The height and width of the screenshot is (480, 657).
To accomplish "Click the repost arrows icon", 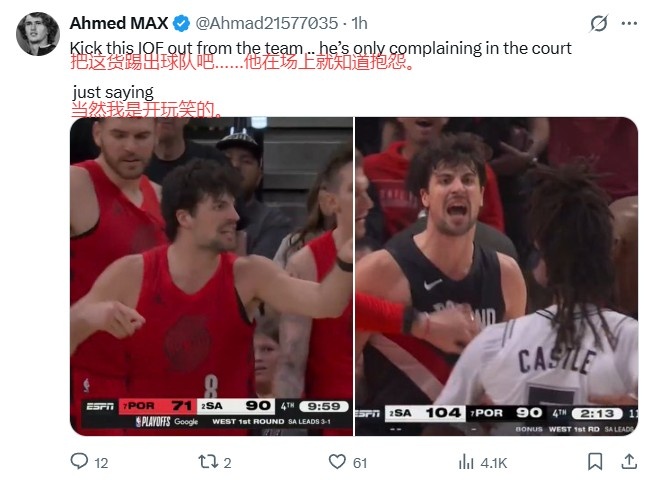I will click(x=207, y=462).
